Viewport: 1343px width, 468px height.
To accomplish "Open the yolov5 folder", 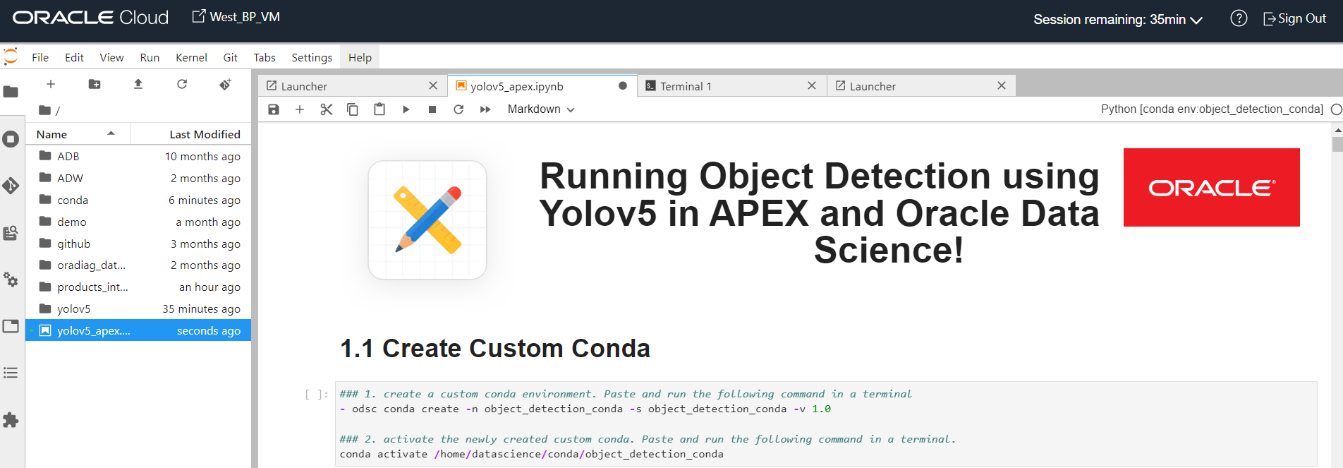I will 138,309.
